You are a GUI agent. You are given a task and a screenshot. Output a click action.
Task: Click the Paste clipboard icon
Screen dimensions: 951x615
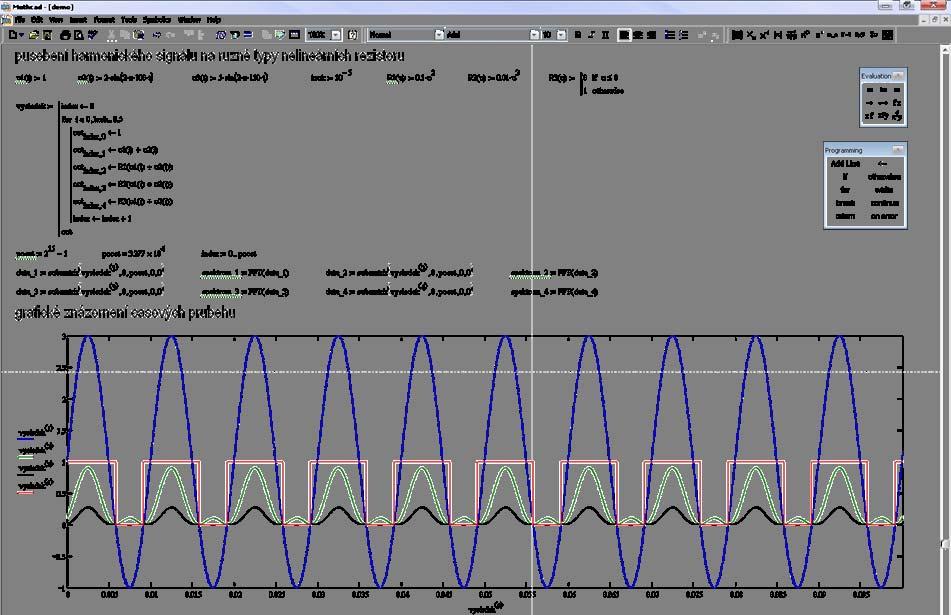(x=138, y=35)
